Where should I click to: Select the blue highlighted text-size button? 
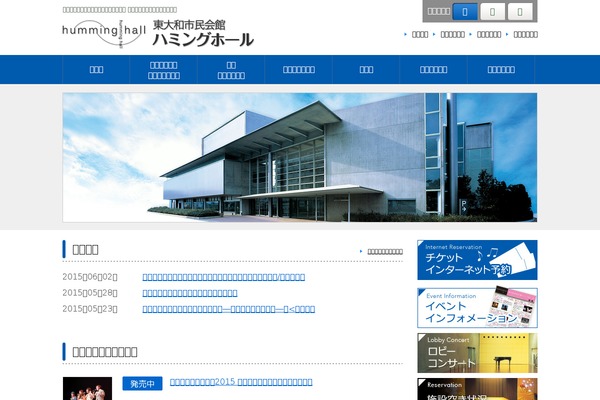pos(465,12)
